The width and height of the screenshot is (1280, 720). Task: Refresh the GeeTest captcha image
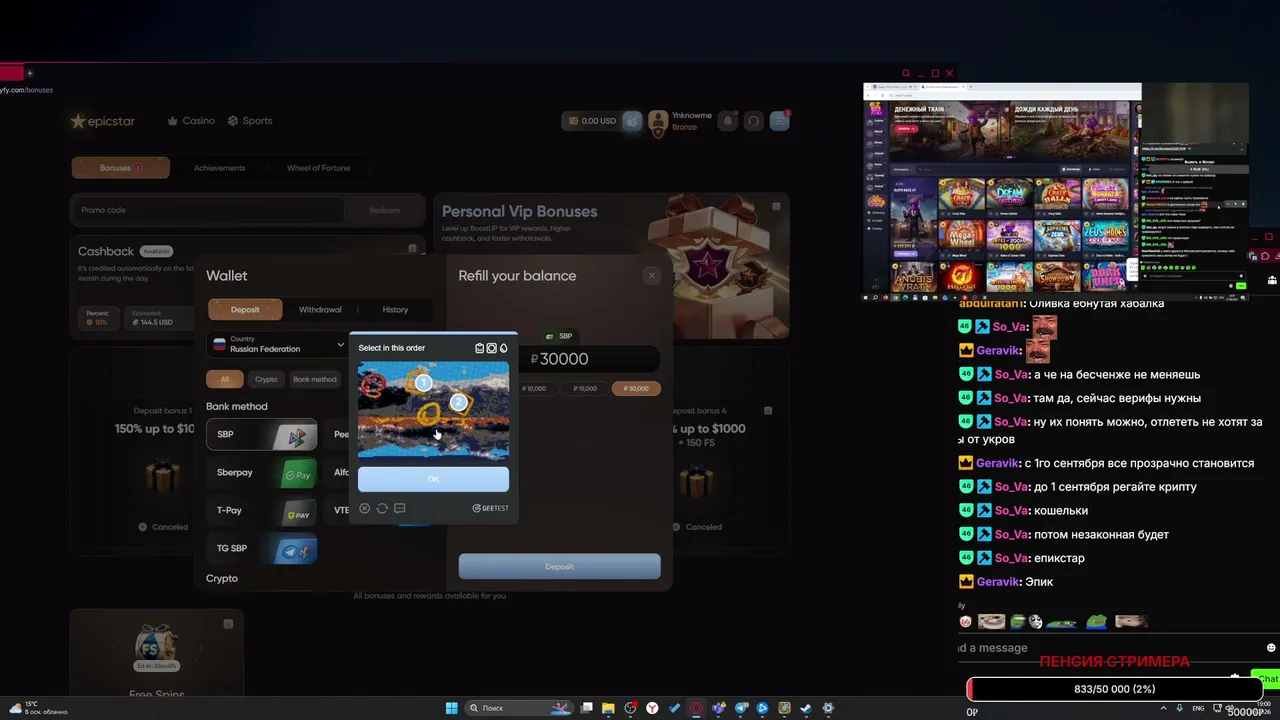tap(382, 508)
